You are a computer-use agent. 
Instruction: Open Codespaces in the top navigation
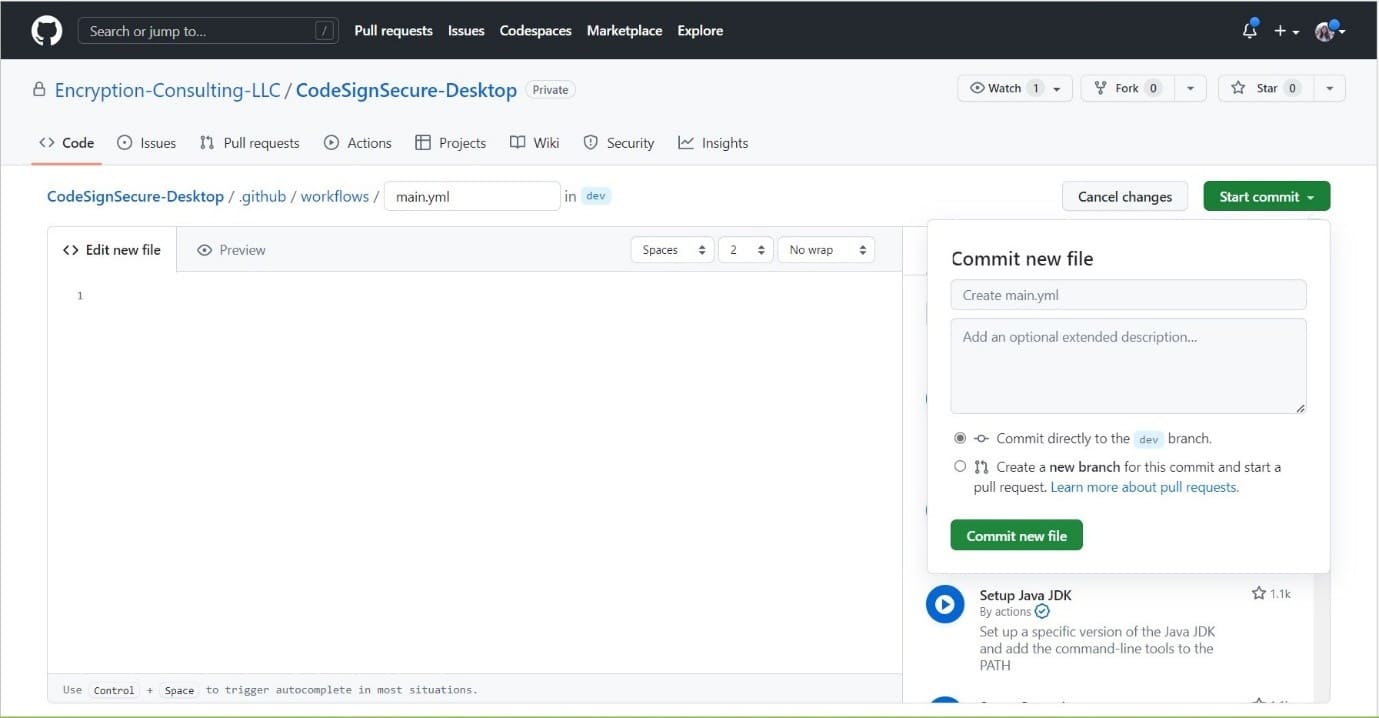(x=536, y=31)
